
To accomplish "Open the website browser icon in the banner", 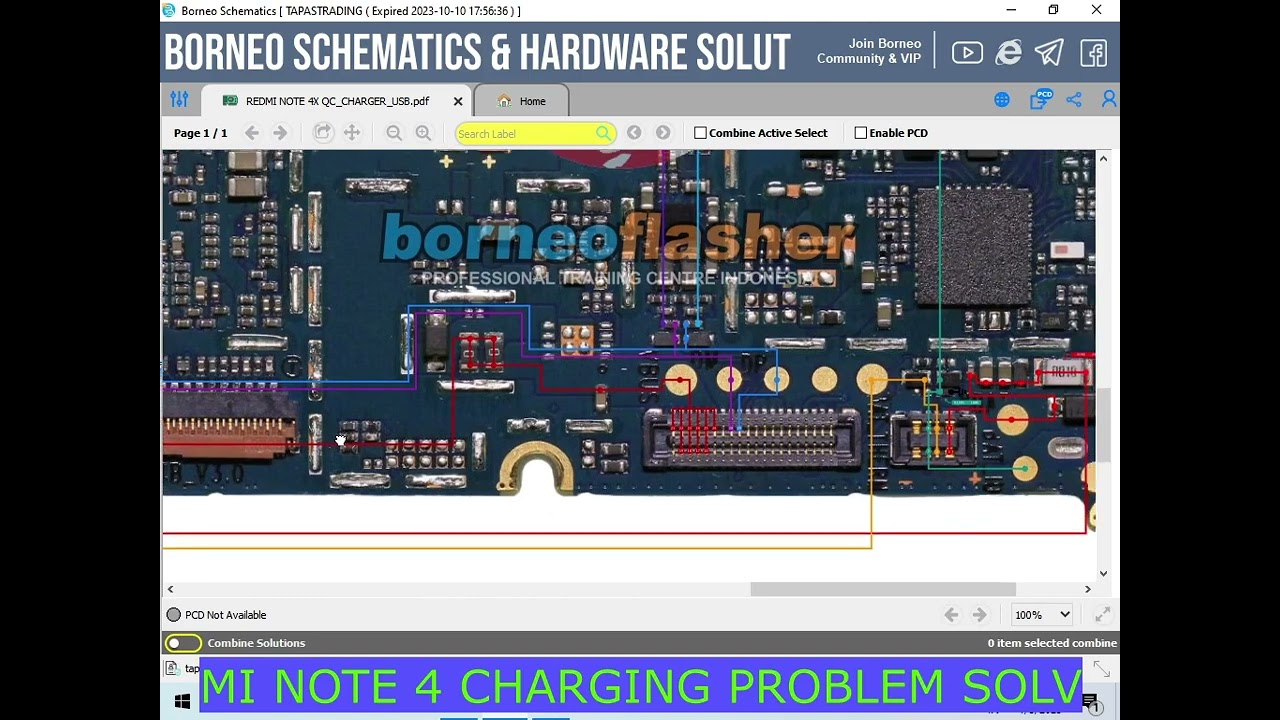I will [1008, 53].
